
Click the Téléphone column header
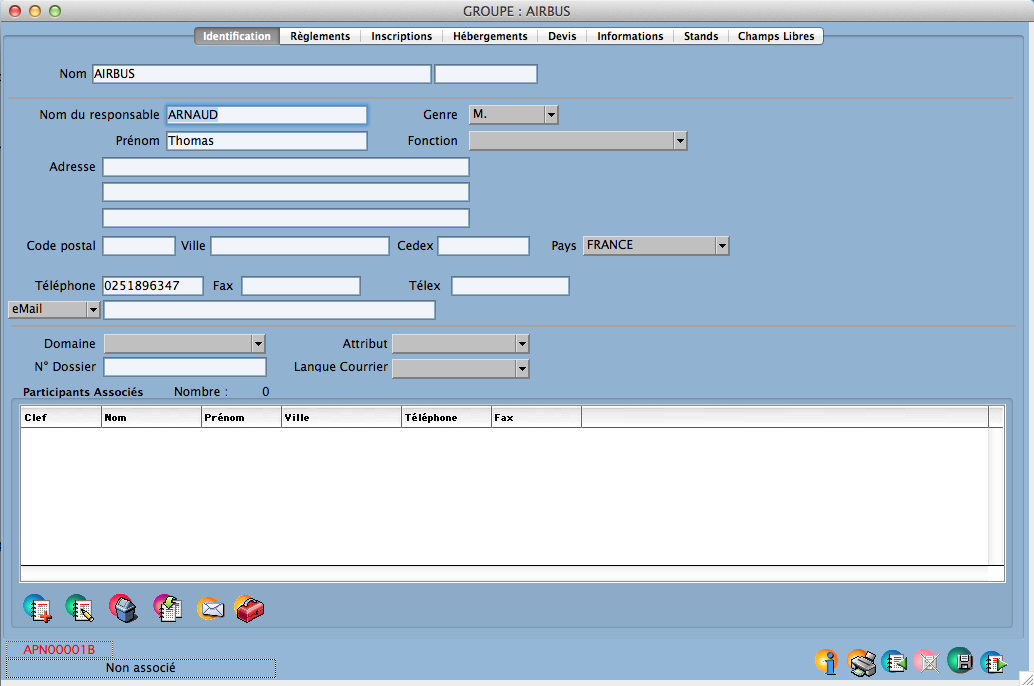[x=446, y=418]
